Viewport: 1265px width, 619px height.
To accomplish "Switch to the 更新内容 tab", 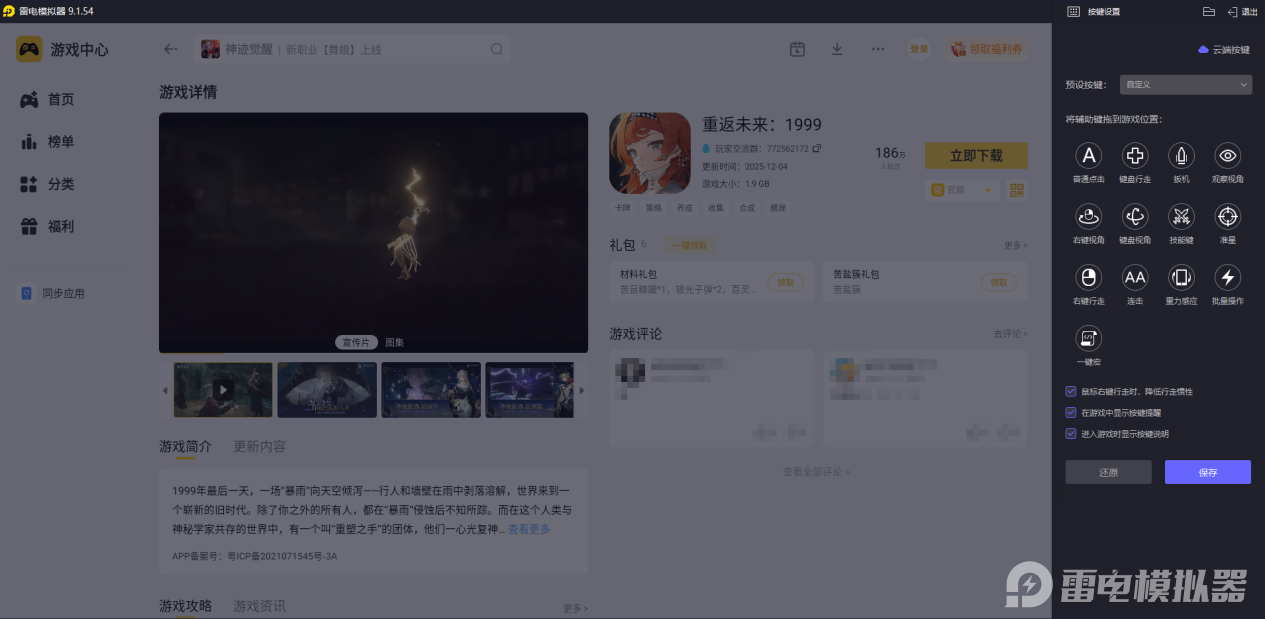I will (259, 447).
